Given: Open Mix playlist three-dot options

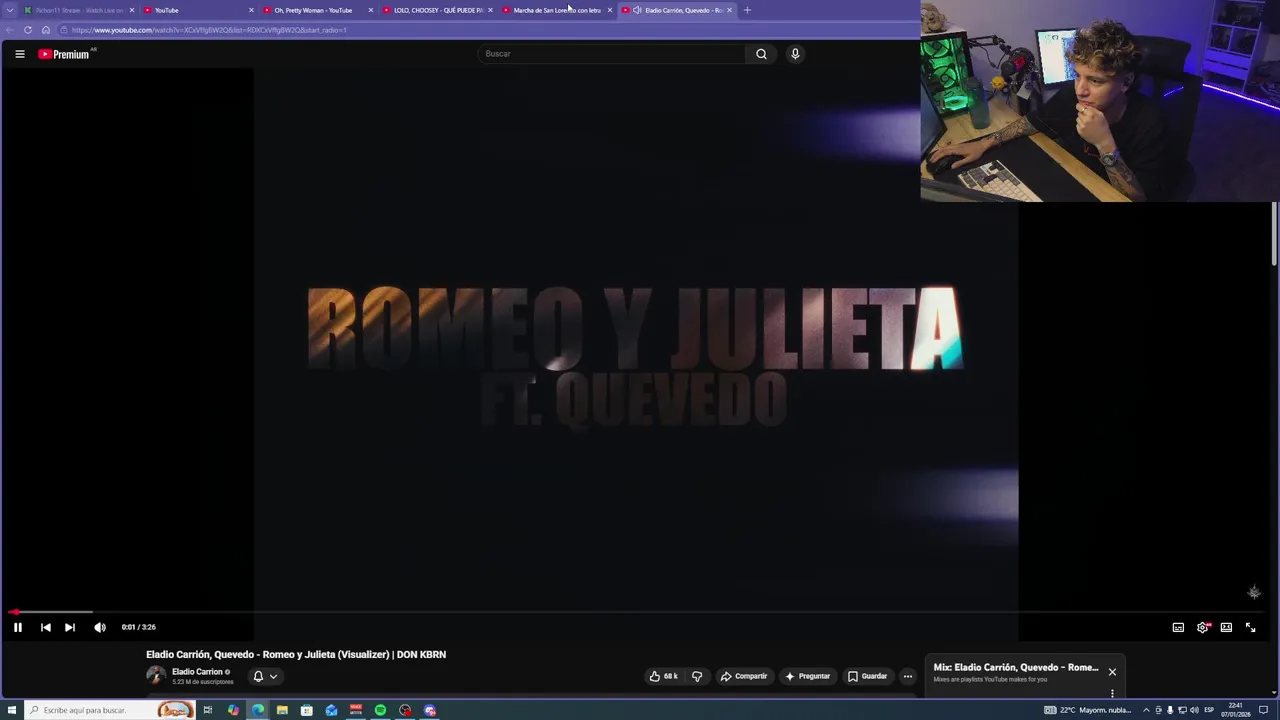Looking at the screenshot, I should [1112, 693].
